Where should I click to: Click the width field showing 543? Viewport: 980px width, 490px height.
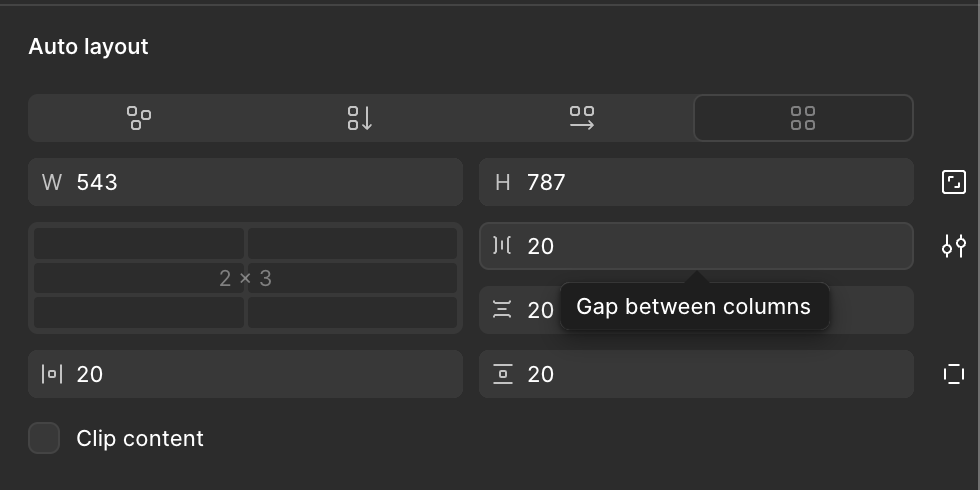[246, 182]
